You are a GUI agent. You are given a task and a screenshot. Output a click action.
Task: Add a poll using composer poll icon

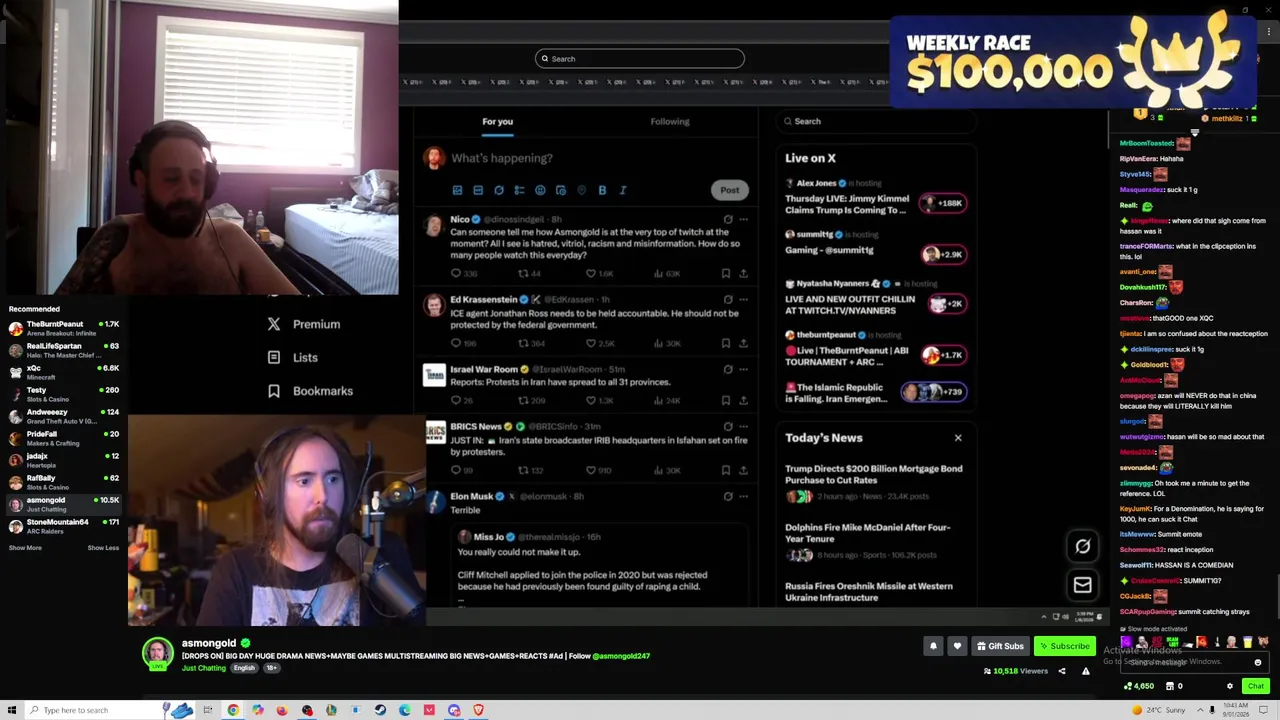[x=519, y=190]
